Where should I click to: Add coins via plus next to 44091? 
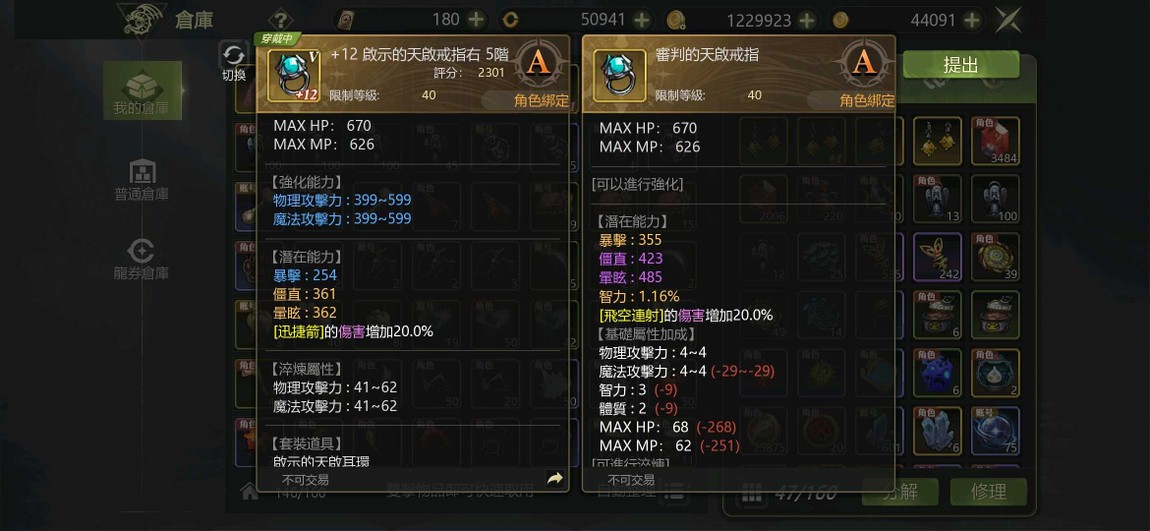coord(973,20)
